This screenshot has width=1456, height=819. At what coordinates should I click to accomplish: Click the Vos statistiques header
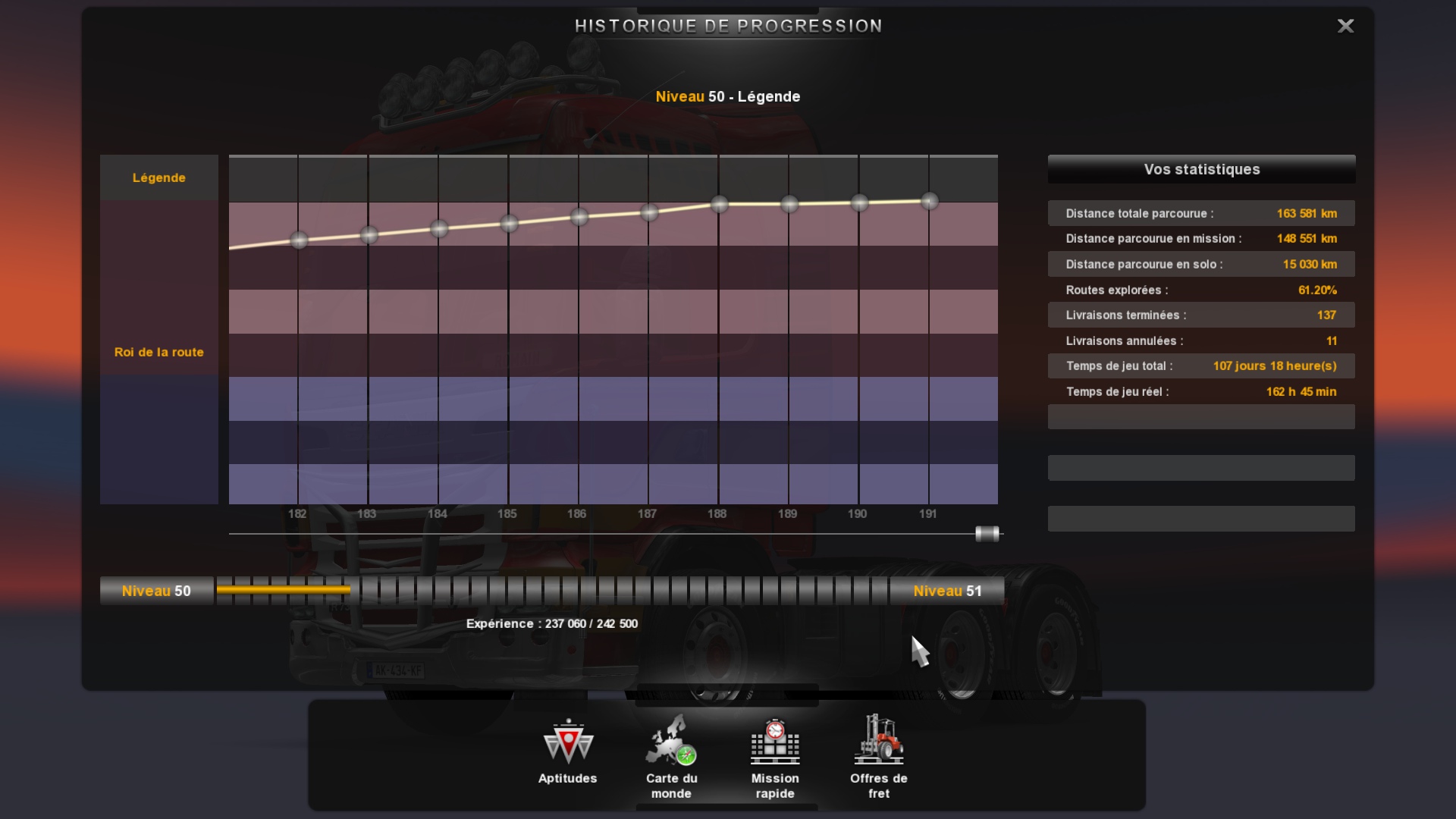pyautogui.click(x=1201, y=169)
